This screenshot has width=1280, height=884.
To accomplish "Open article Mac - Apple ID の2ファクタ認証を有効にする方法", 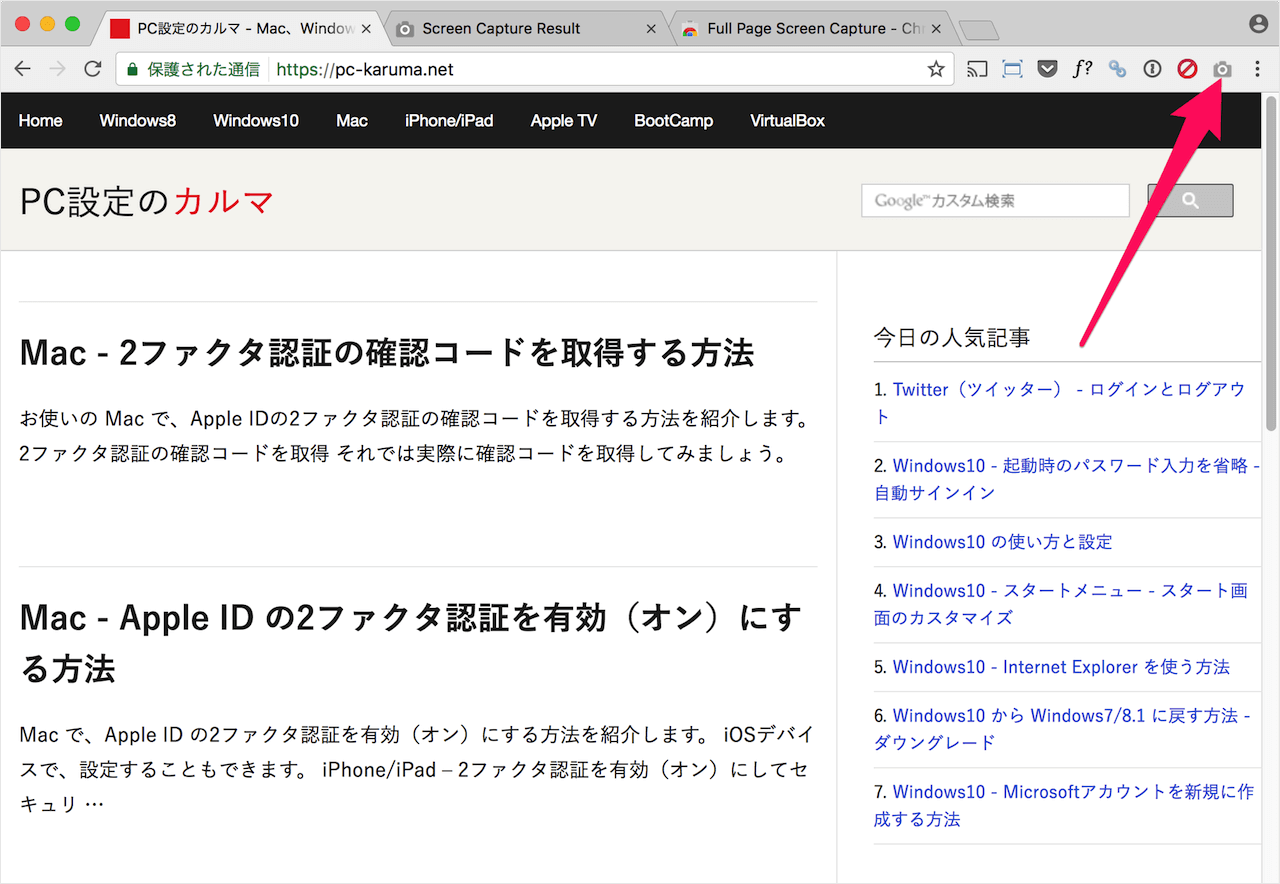I will (410, 643).
